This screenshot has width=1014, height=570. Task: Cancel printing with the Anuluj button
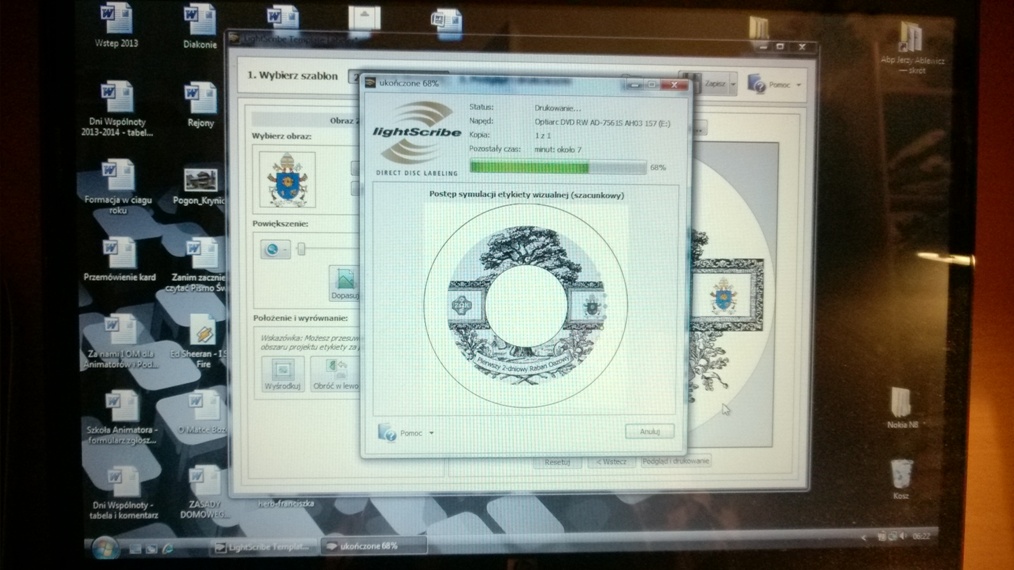[649, 432]
